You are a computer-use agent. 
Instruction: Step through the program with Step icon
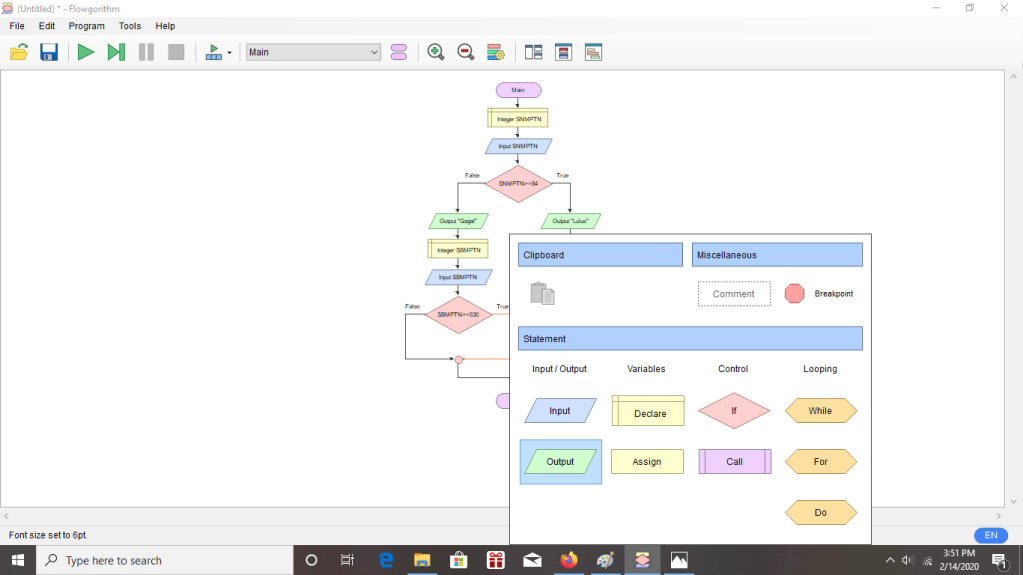[x=116, y=52]
